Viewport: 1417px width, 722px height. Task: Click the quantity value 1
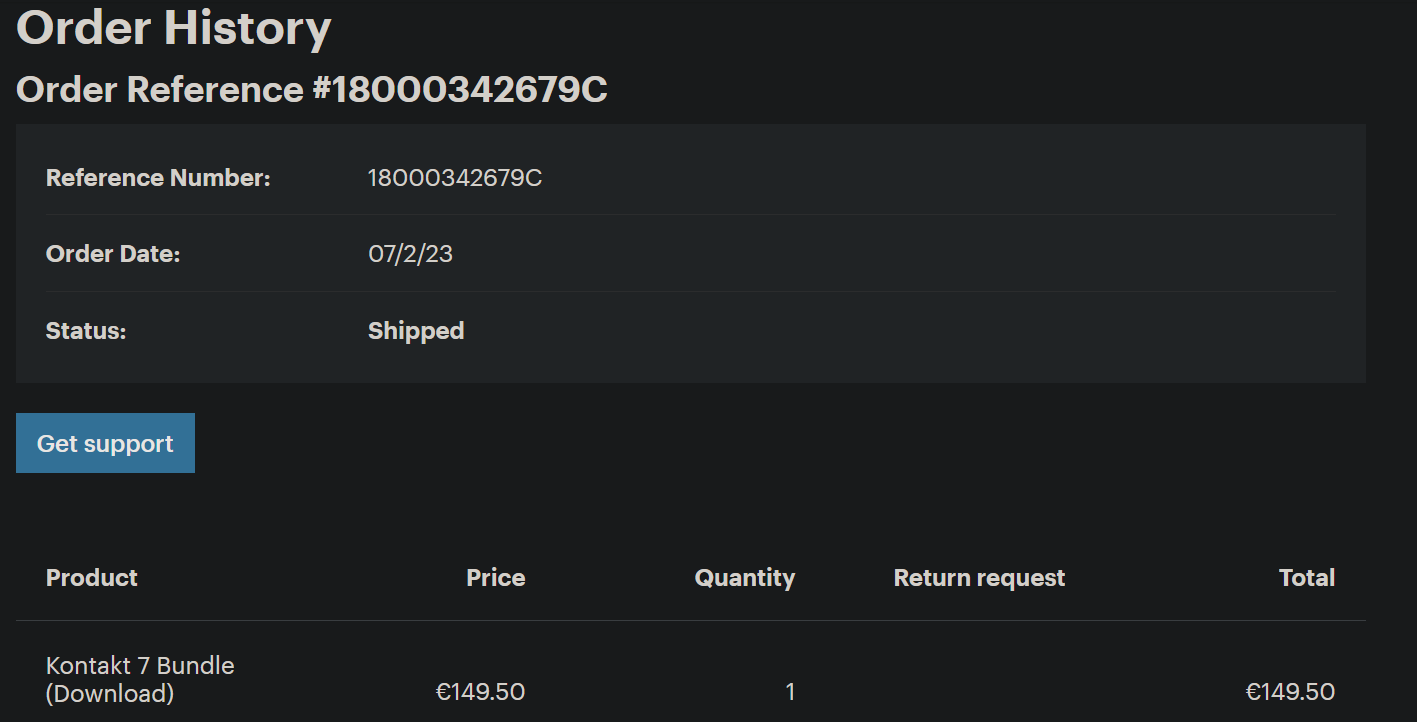click(x=790, y=692)
